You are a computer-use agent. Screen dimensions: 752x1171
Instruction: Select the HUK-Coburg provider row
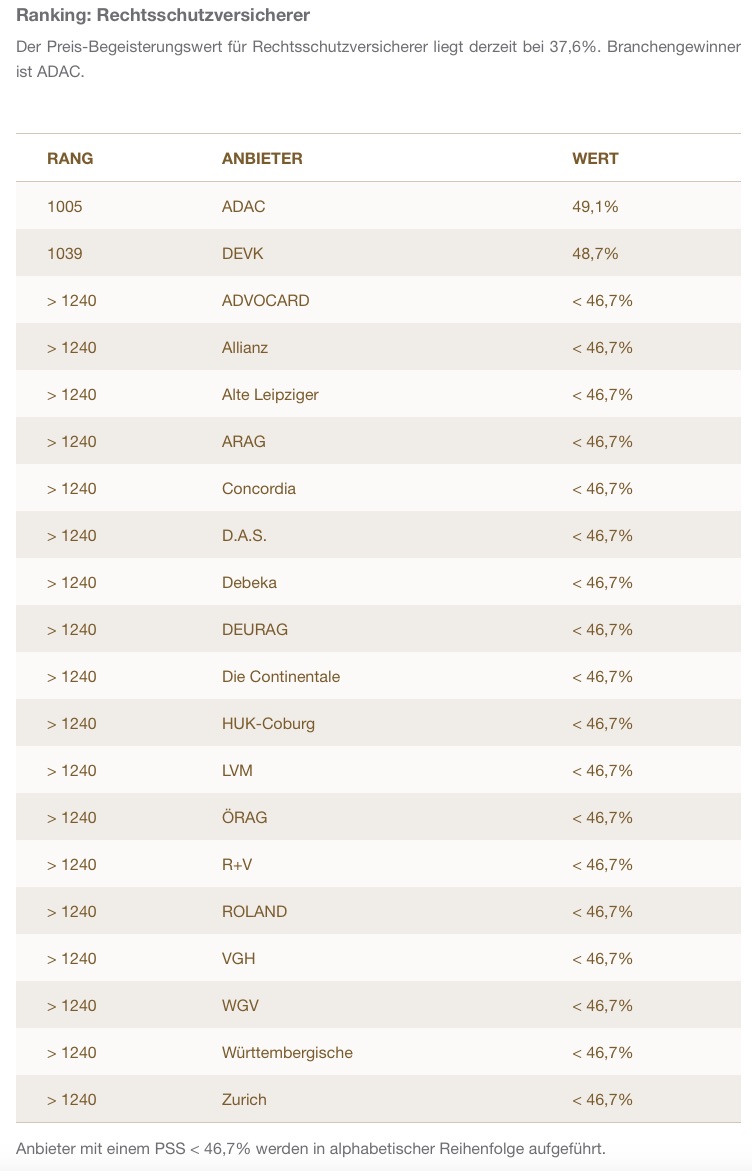[268, 723]
